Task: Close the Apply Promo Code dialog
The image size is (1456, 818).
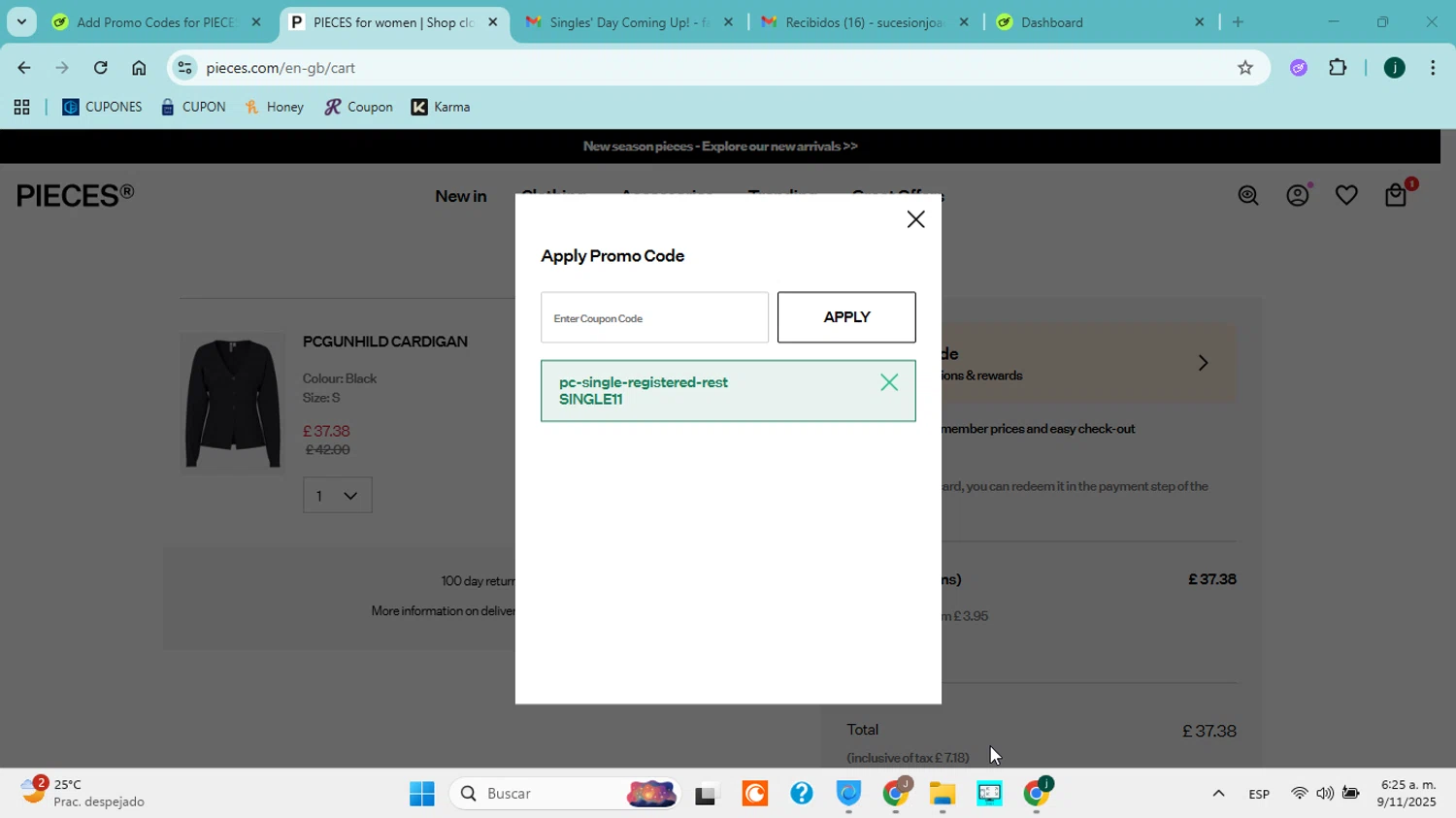Action: 915,219
